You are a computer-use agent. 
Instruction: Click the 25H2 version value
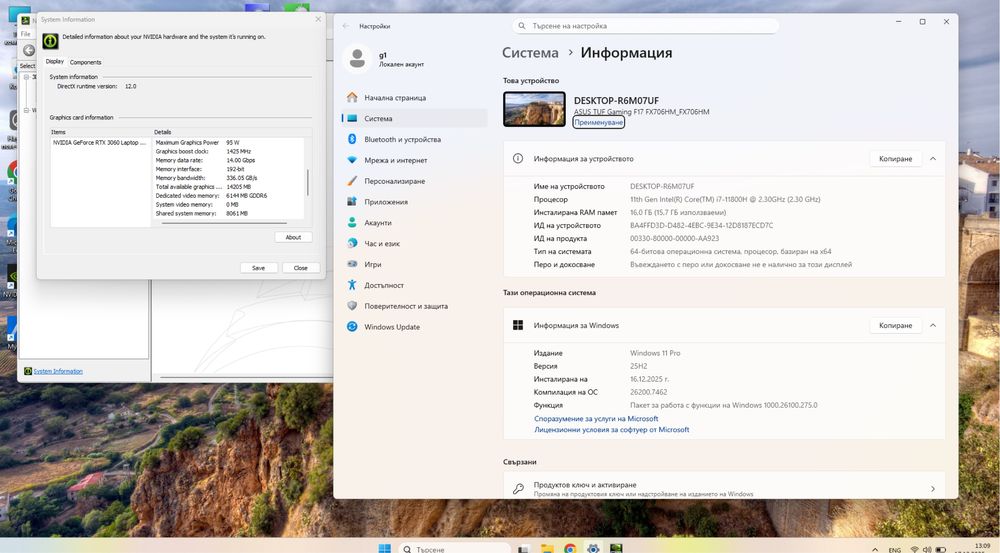click(638, 366)
